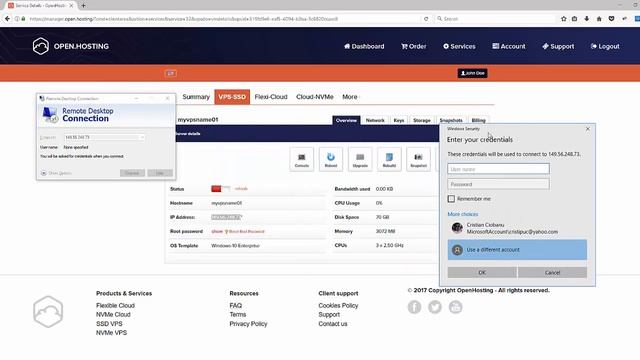Open the SSD VPS footer link
Viewport: 640px width, 360px height.
(109, 324)
